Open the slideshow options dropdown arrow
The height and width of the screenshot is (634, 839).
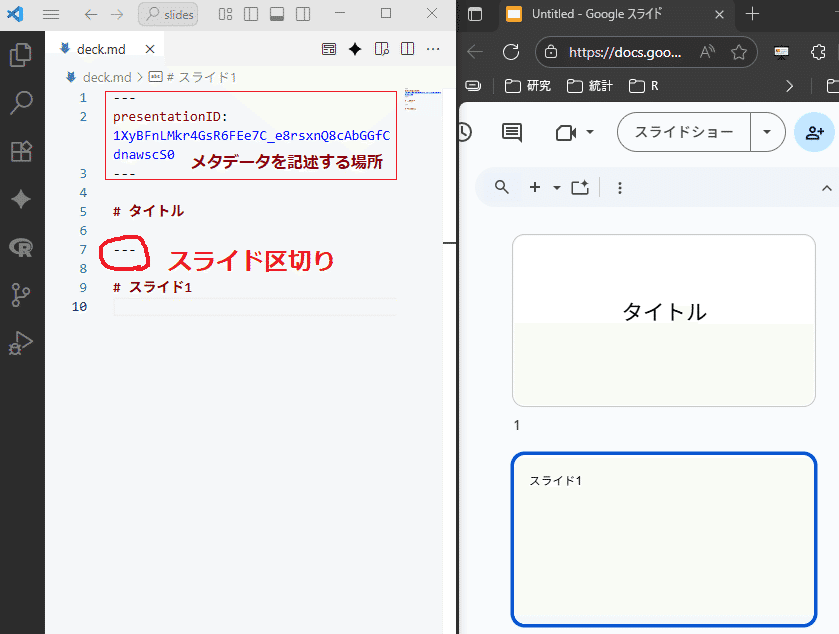(767, 132)
